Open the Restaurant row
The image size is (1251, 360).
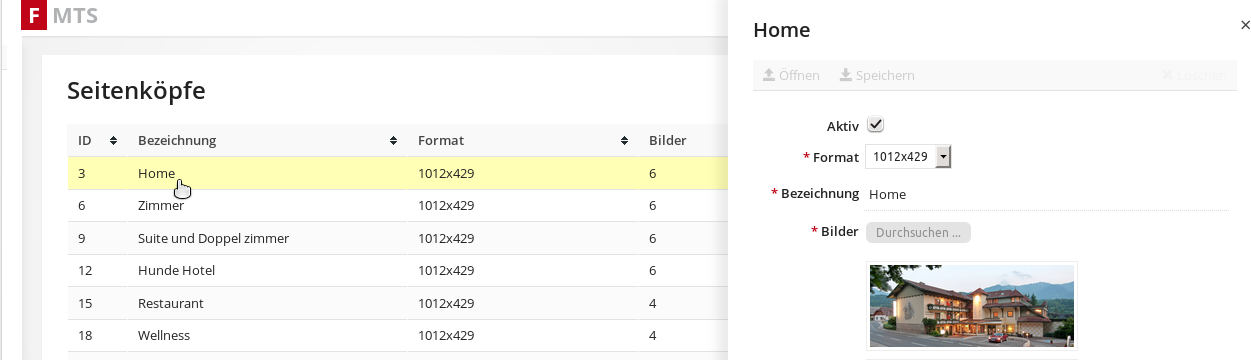397,303
